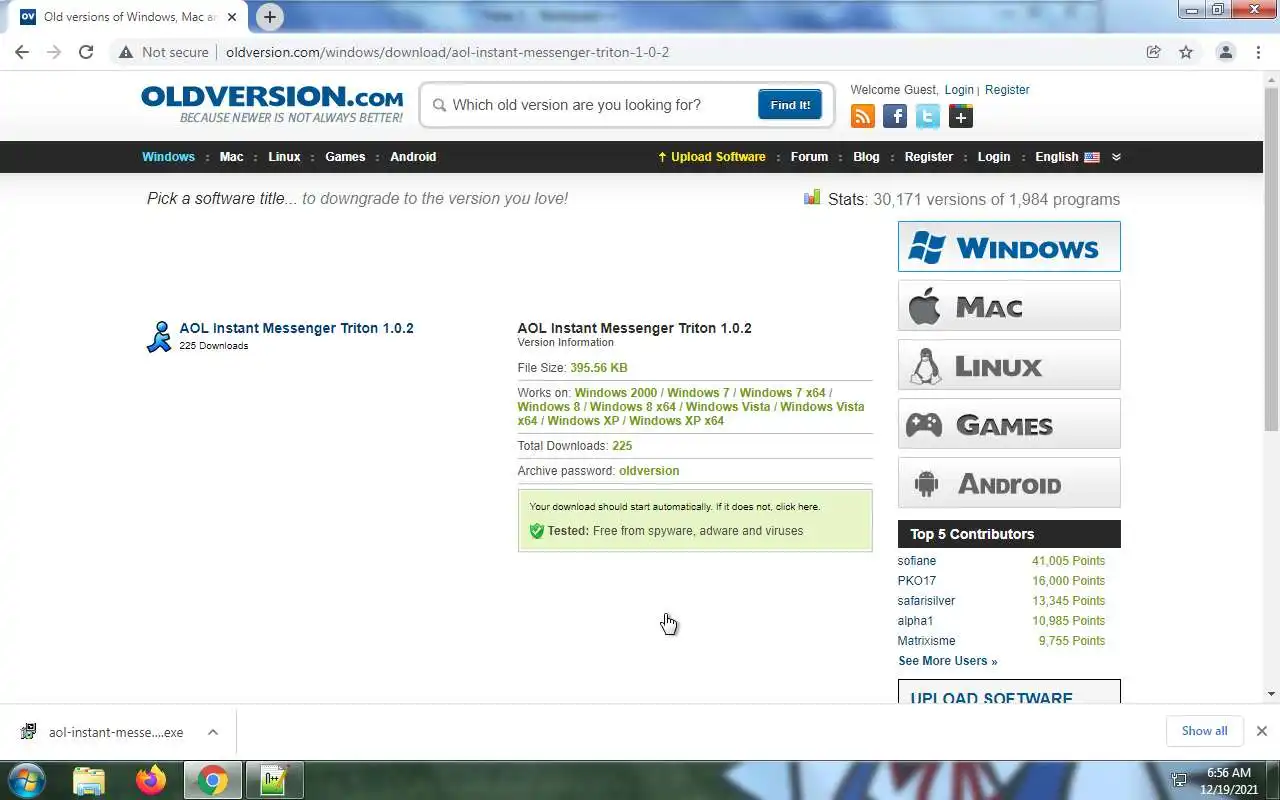Screen dimensions: 1280x800
Task: Click the Windows 2000 compatibility link
Action: [616, 393]
